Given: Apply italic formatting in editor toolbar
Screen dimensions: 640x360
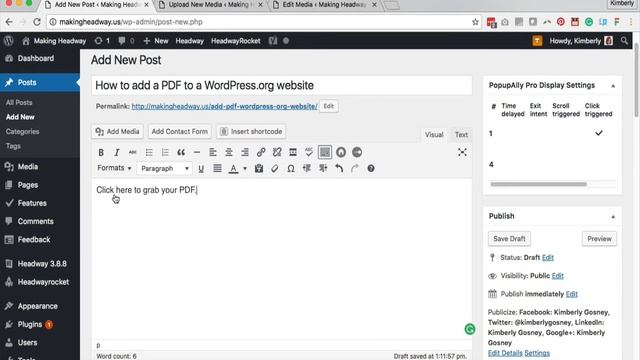Looking at the screenshot, I should [x=117, y=152].
